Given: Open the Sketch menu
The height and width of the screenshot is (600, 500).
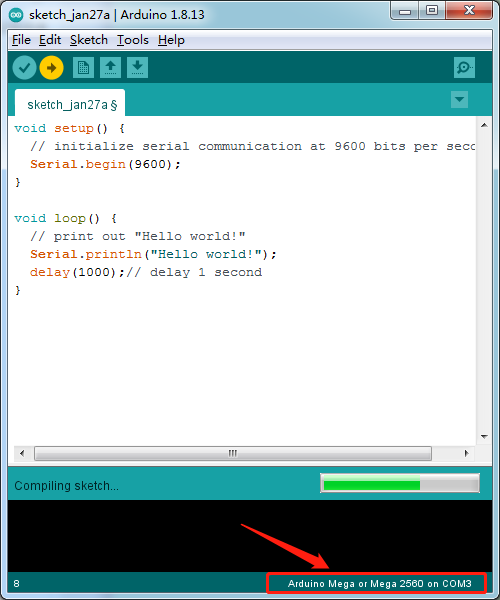Looking at the screenshot, I should 89,40.
